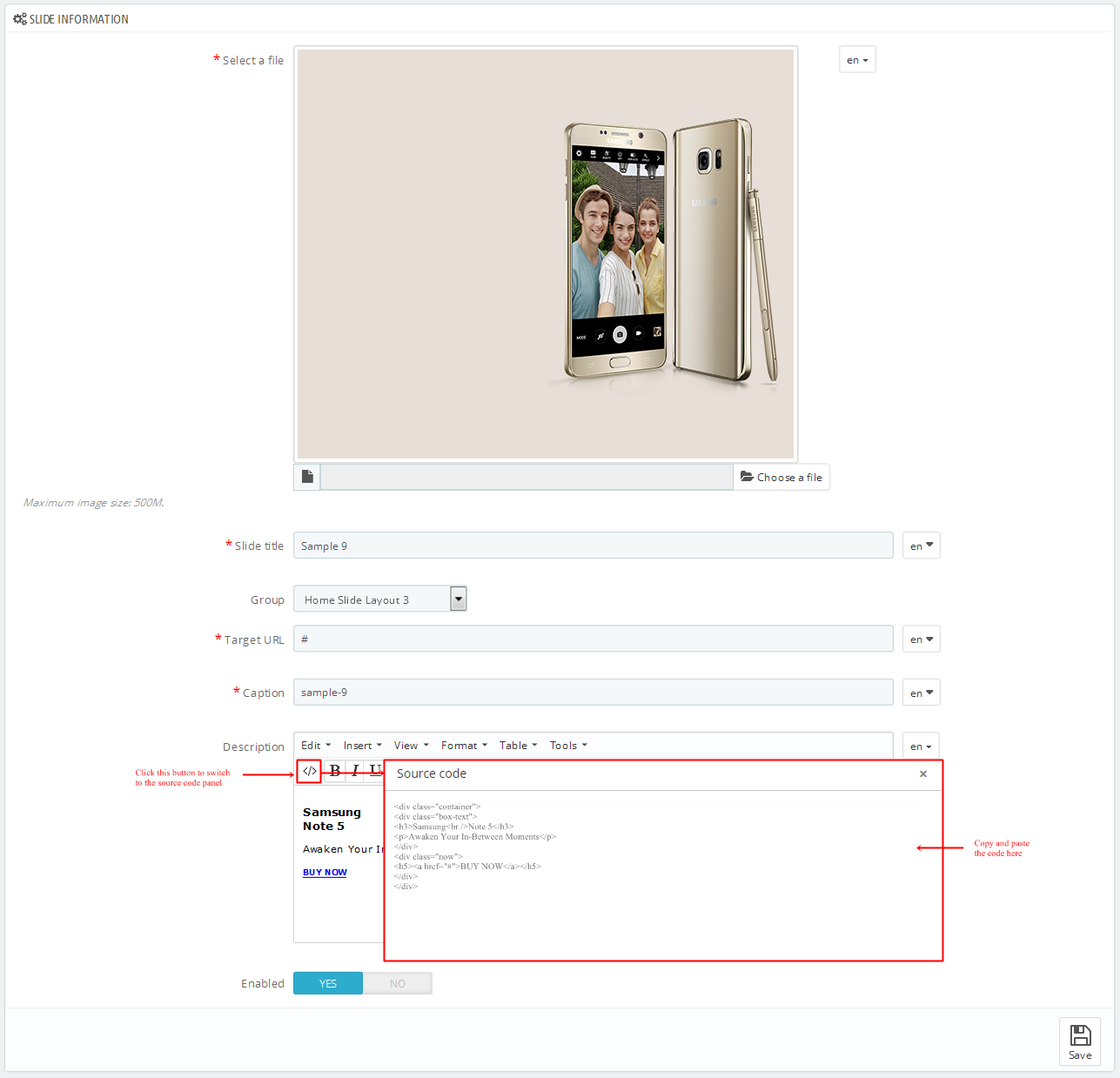The height and width of the screenshot is (1078, 1120).
Task: Open language dropdown next to Target URL
Action: (921, 639)
